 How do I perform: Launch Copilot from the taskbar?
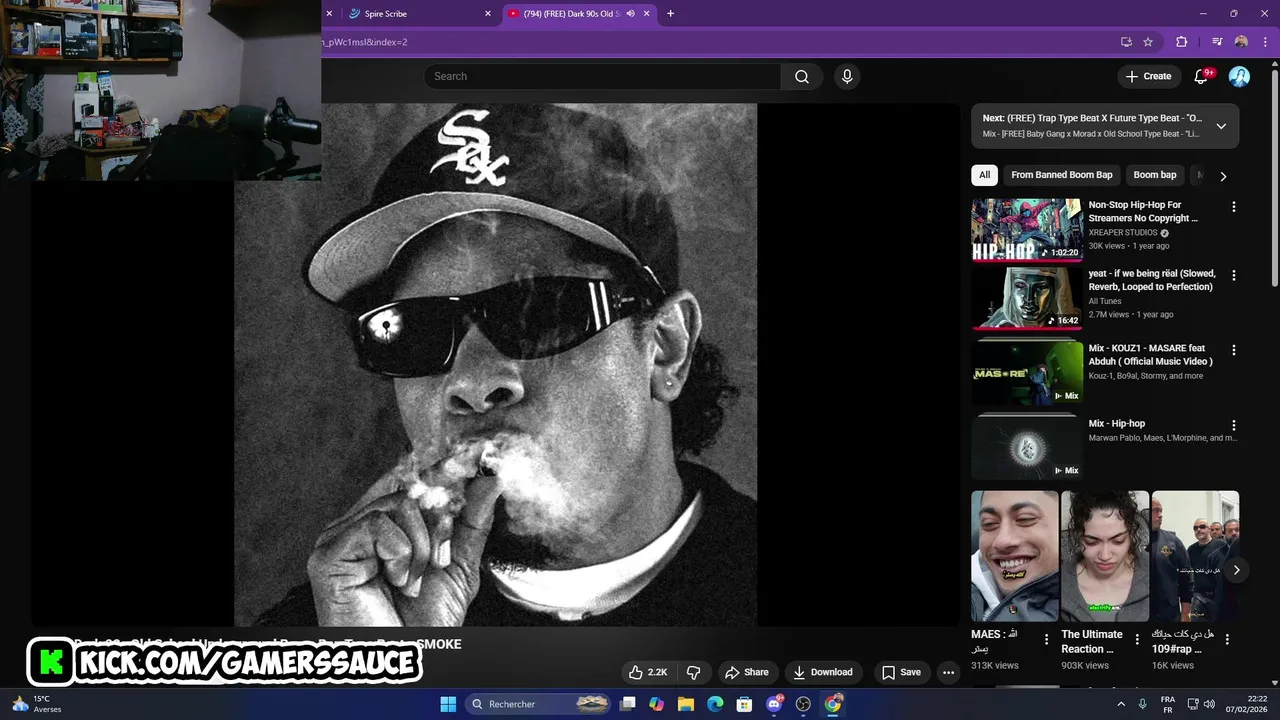[x=656, y=704]
